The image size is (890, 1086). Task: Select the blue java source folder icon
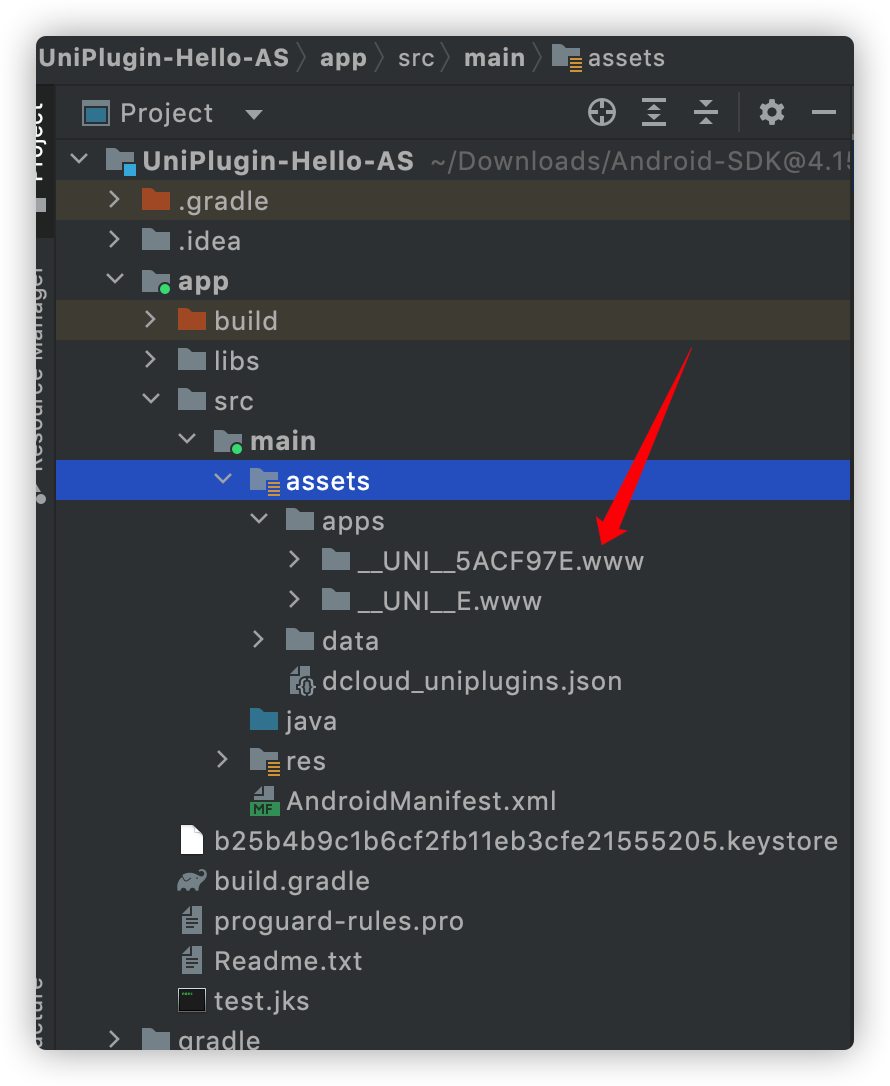pos(264,720)
